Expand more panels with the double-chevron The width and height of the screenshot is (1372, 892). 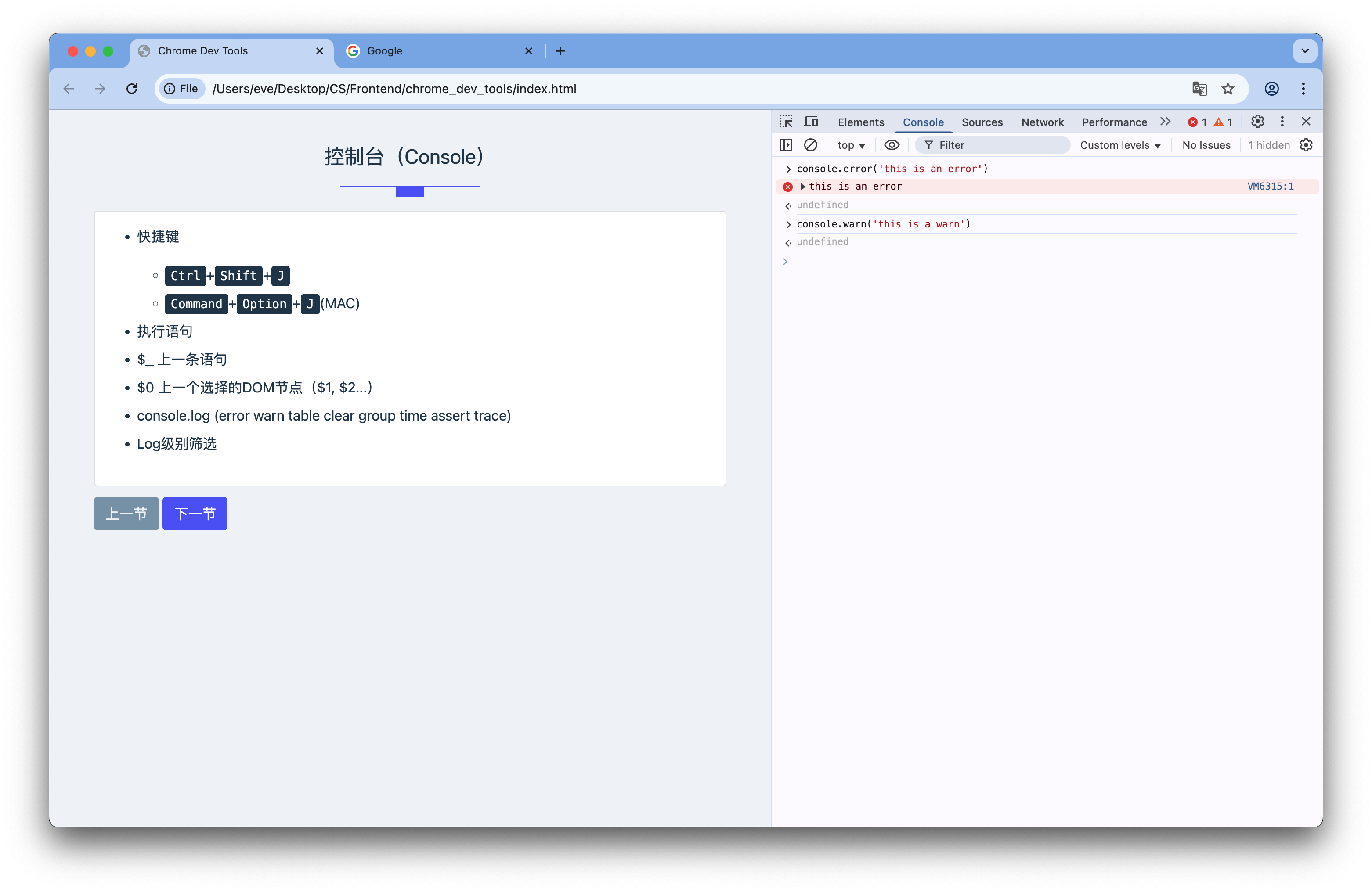1165,122
